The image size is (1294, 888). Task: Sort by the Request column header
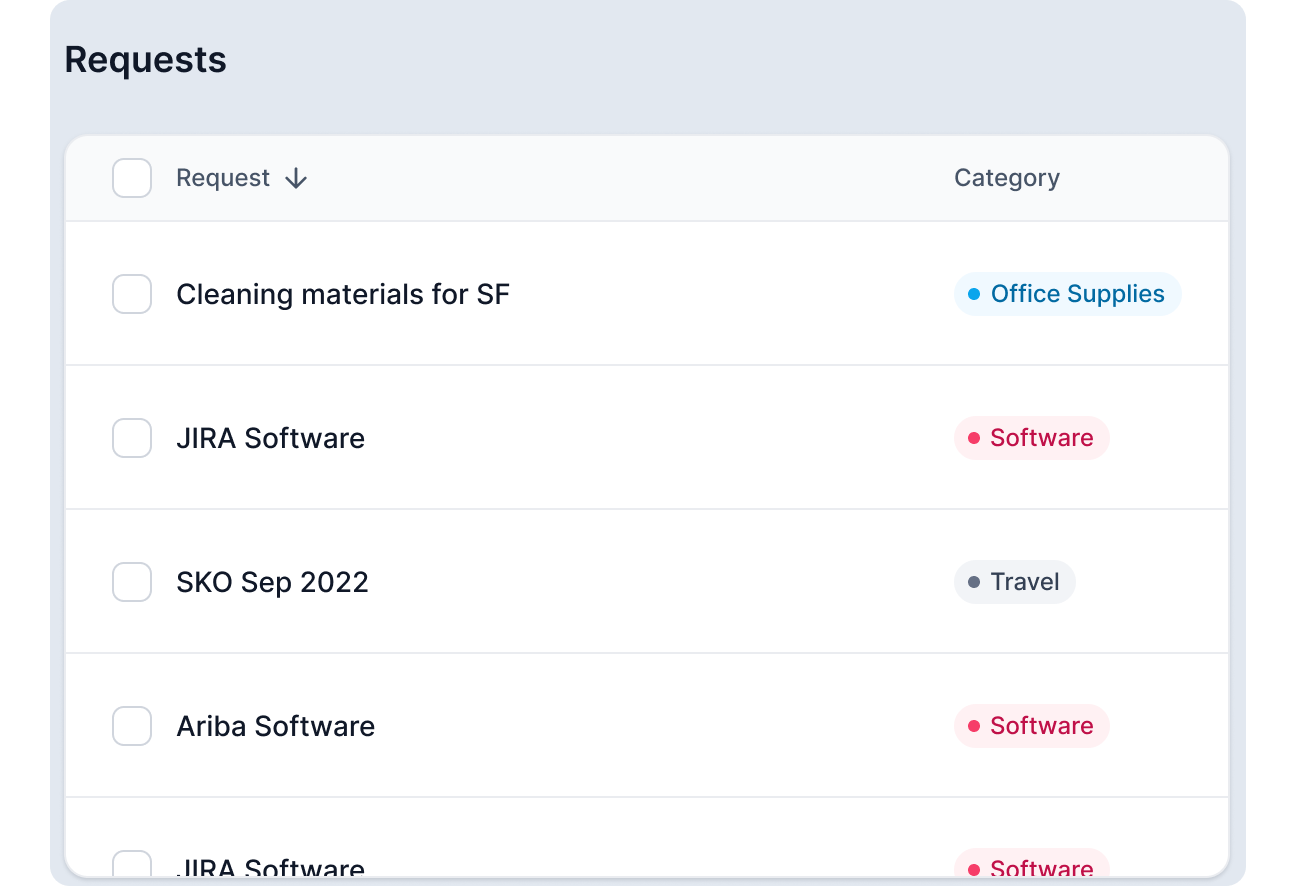(x=223, y=179)
